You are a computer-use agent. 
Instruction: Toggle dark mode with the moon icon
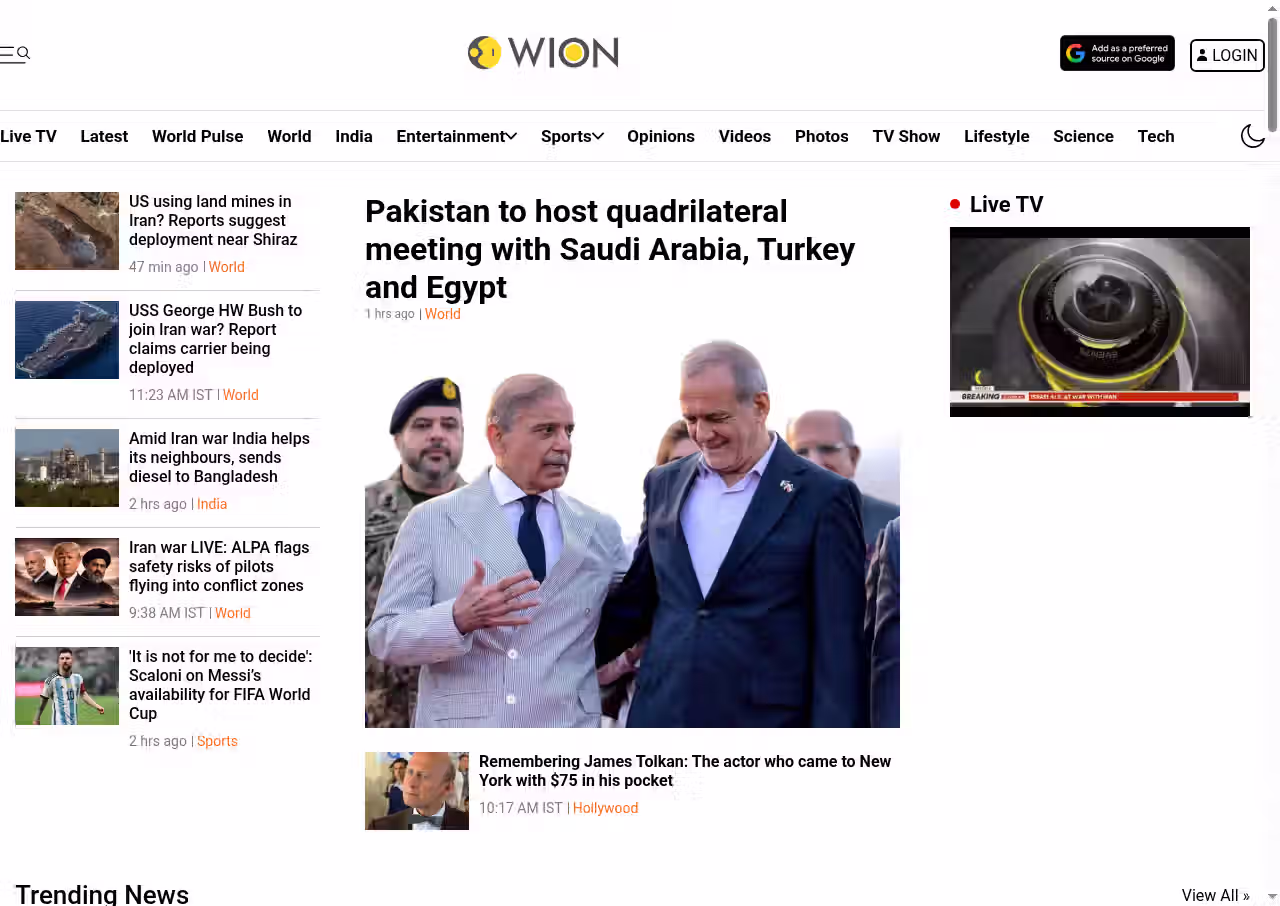[x=1253, y=136]
